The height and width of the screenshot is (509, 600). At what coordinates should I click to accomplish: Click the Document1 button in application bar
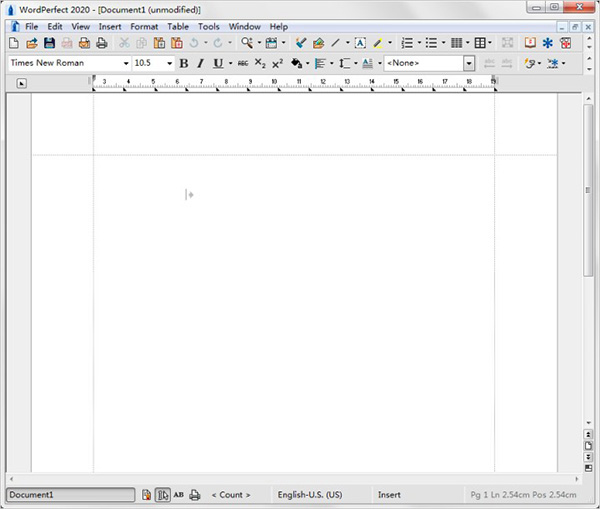70,495
